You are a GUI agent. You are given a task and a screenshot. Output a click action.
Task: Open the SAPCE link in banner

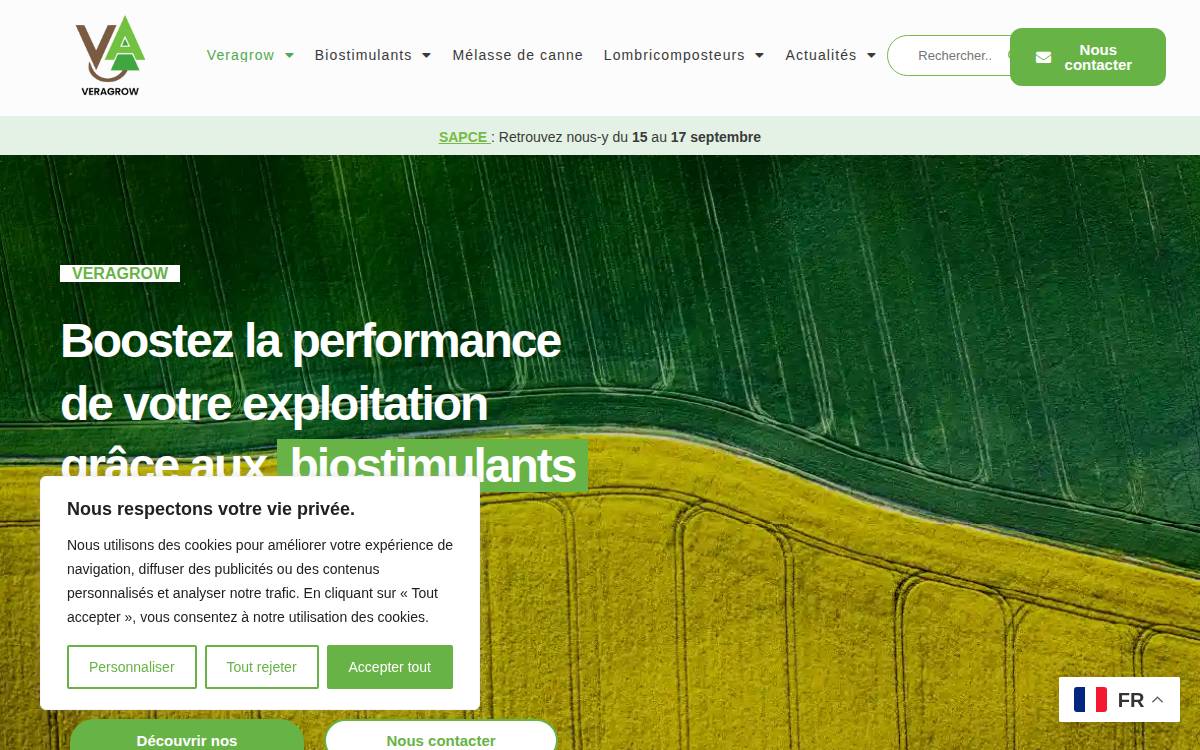tap(463, 137)
